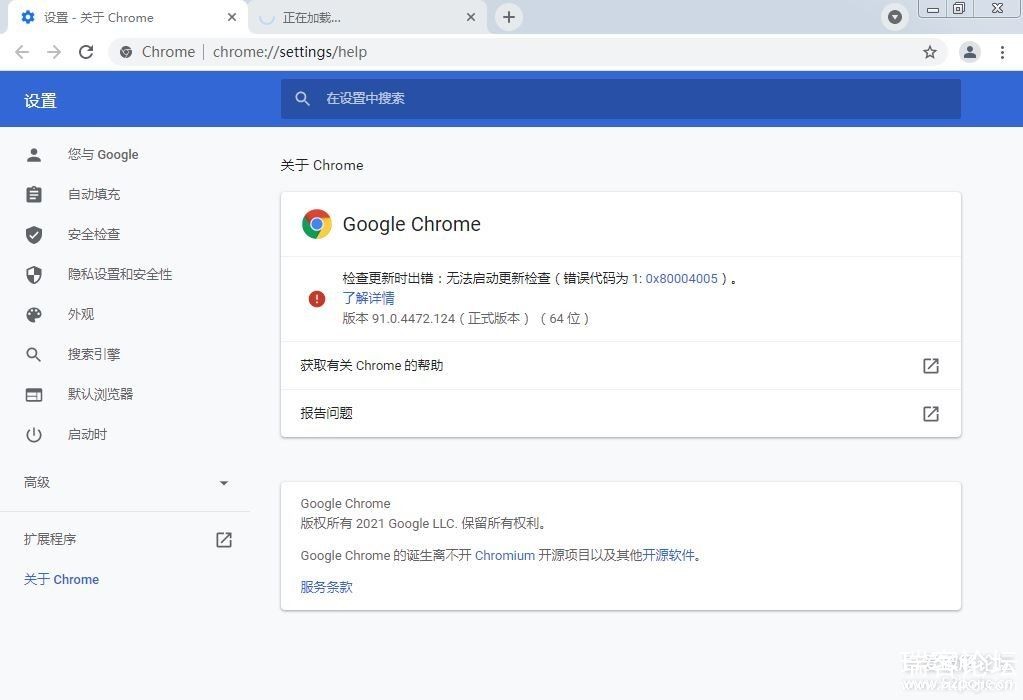This screenshot has width=1023, height=700.
Task: Click the magnifier icon in settings search
Action: [302, 99]
